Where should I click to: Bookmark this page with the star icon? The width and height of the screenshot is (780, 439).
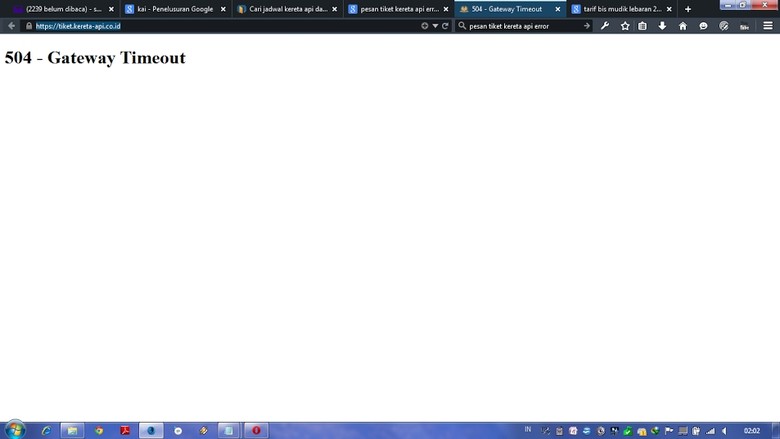click(625, 26)
